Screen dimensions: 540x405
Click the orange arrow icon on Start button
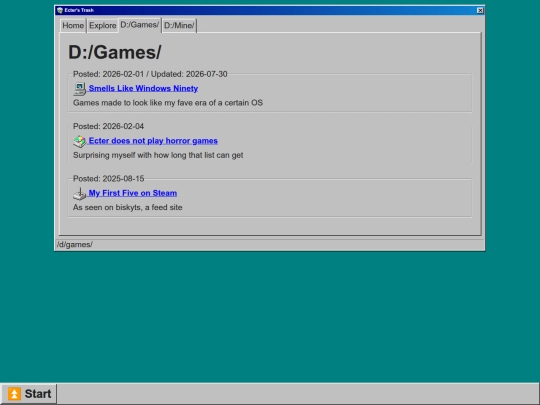pos(14,394)
